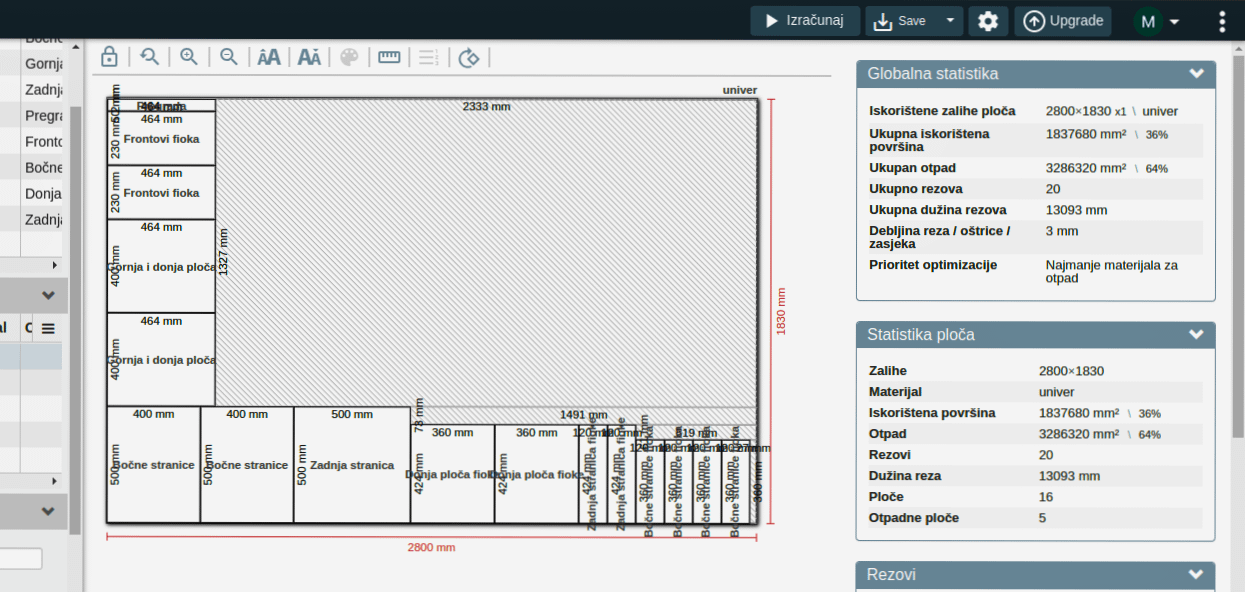Viewport: 1245px width, 592px height.
Task: Click the color palette icon
Action: point(349,57)
